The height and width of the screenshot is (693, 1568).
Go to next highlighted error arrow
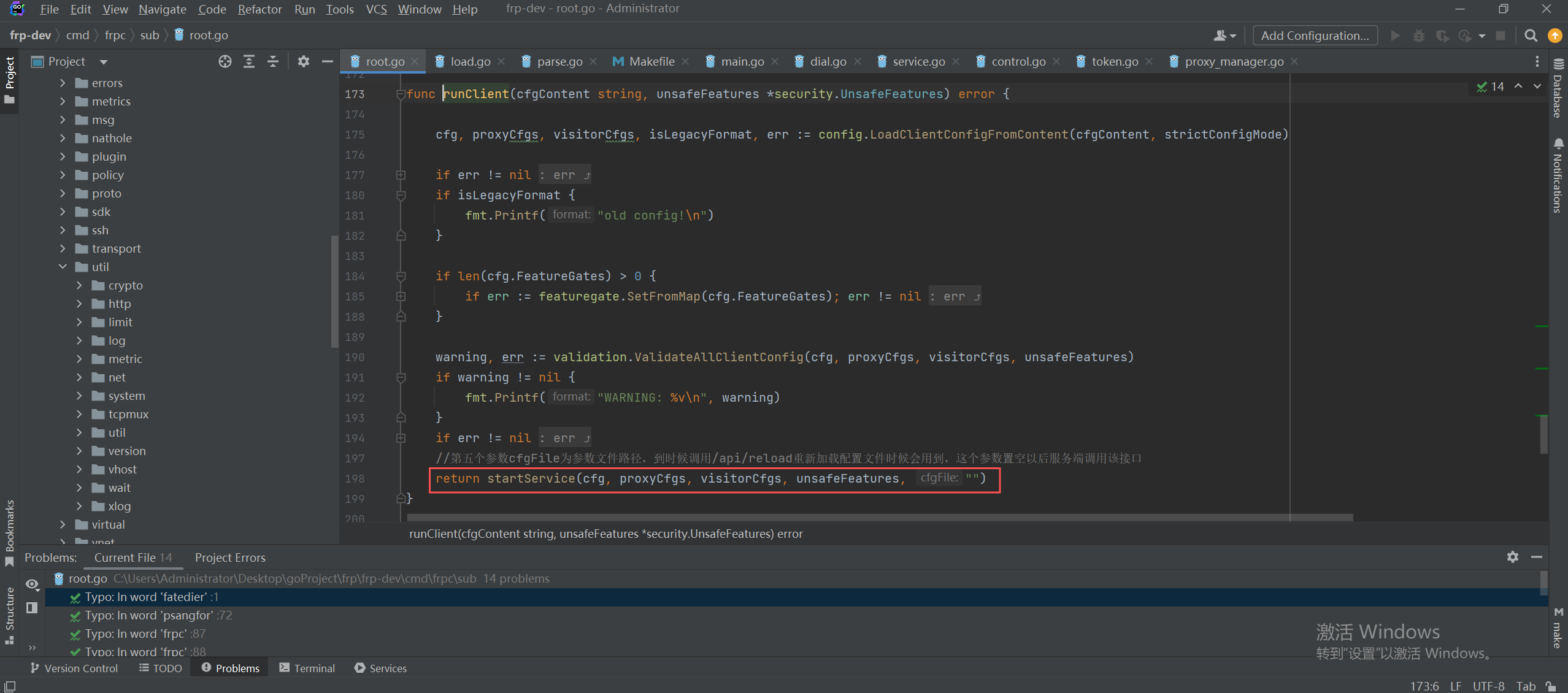1537,86
